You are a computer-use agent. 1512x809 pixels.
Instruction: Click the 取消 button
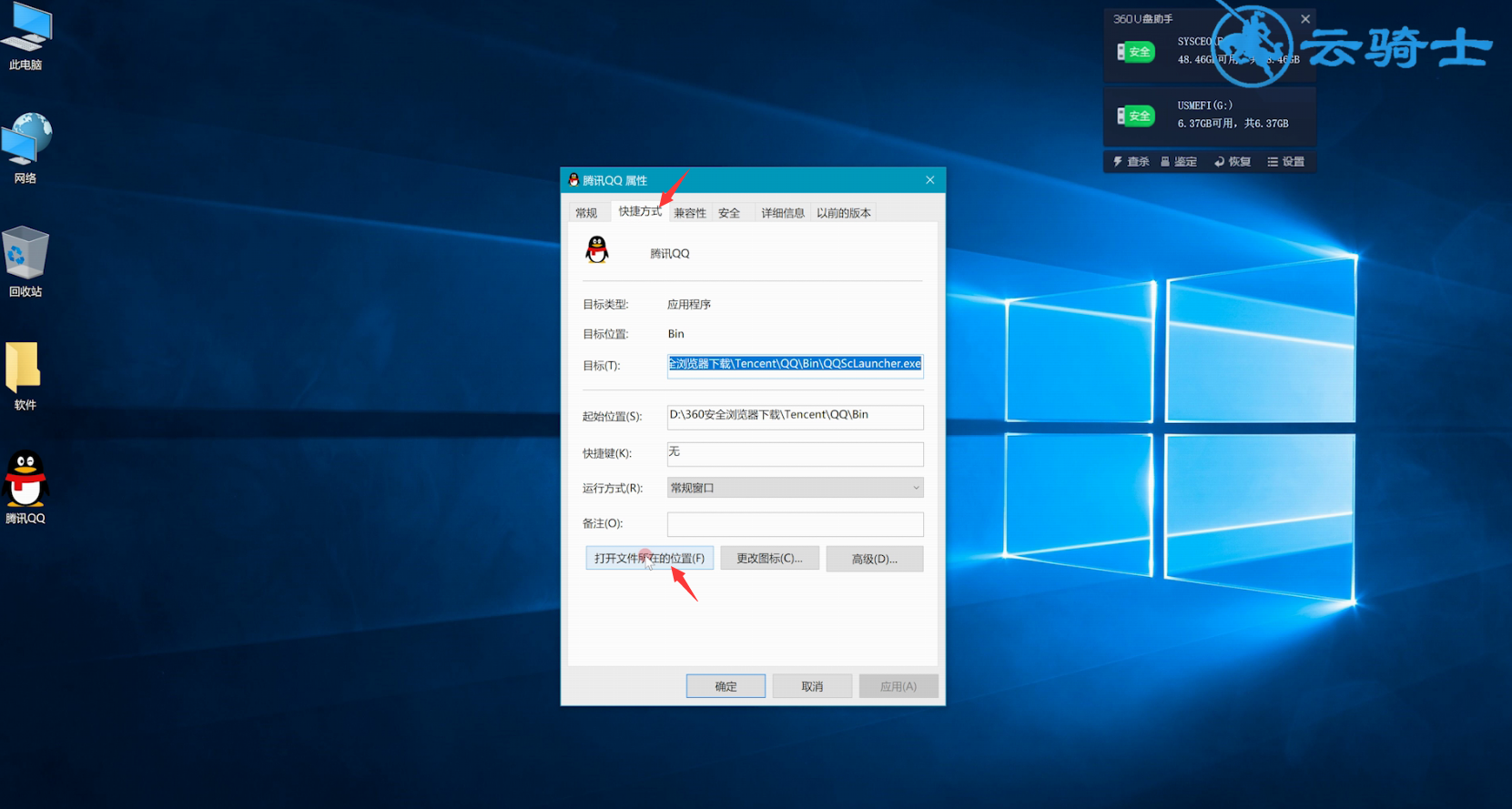tap(812, 686)
